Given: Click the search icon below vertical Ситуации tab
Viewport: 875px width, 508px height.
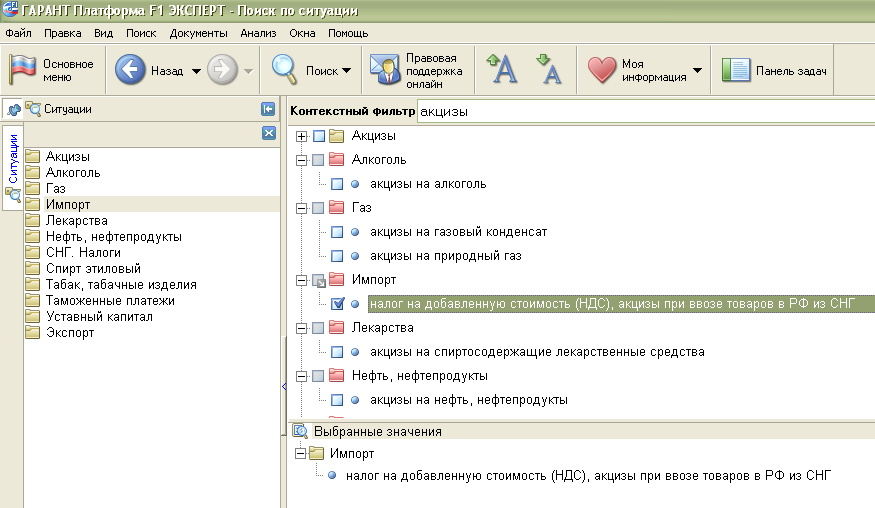Looking at the screenshot, I should pyautogui.click(x=13, y=194).
